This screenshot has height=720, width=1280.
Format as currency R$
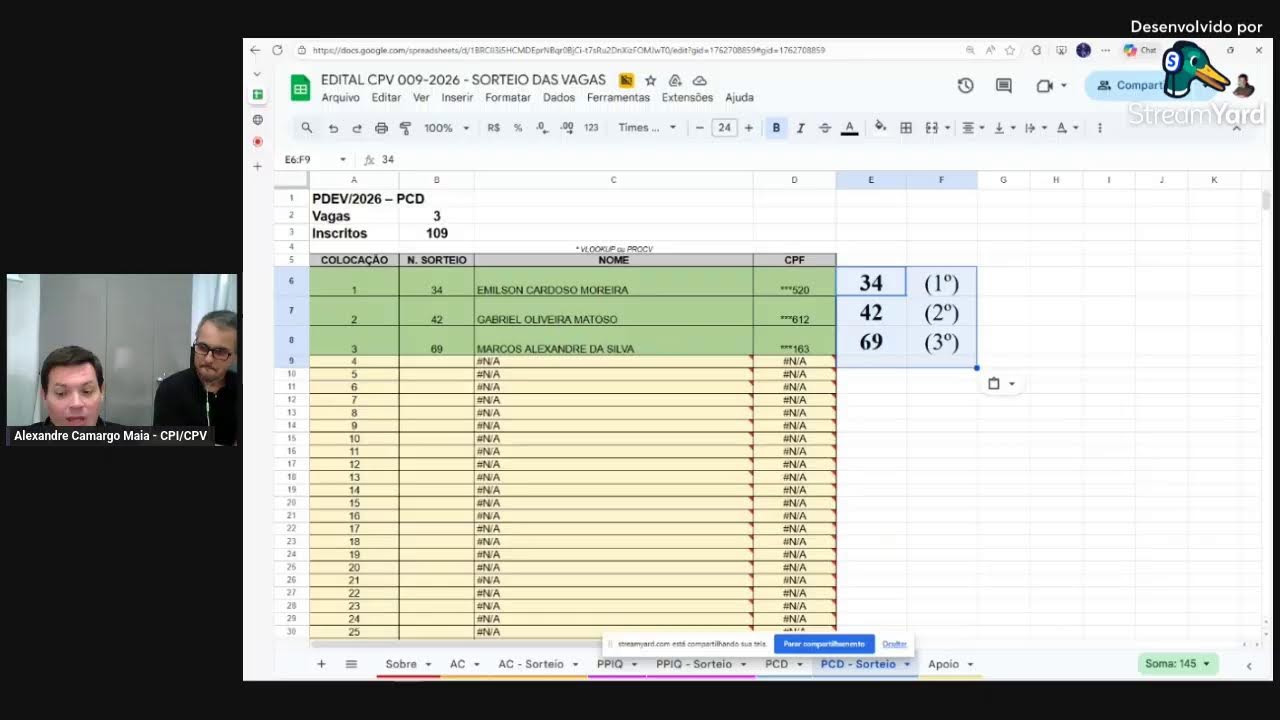click(493, 128)
